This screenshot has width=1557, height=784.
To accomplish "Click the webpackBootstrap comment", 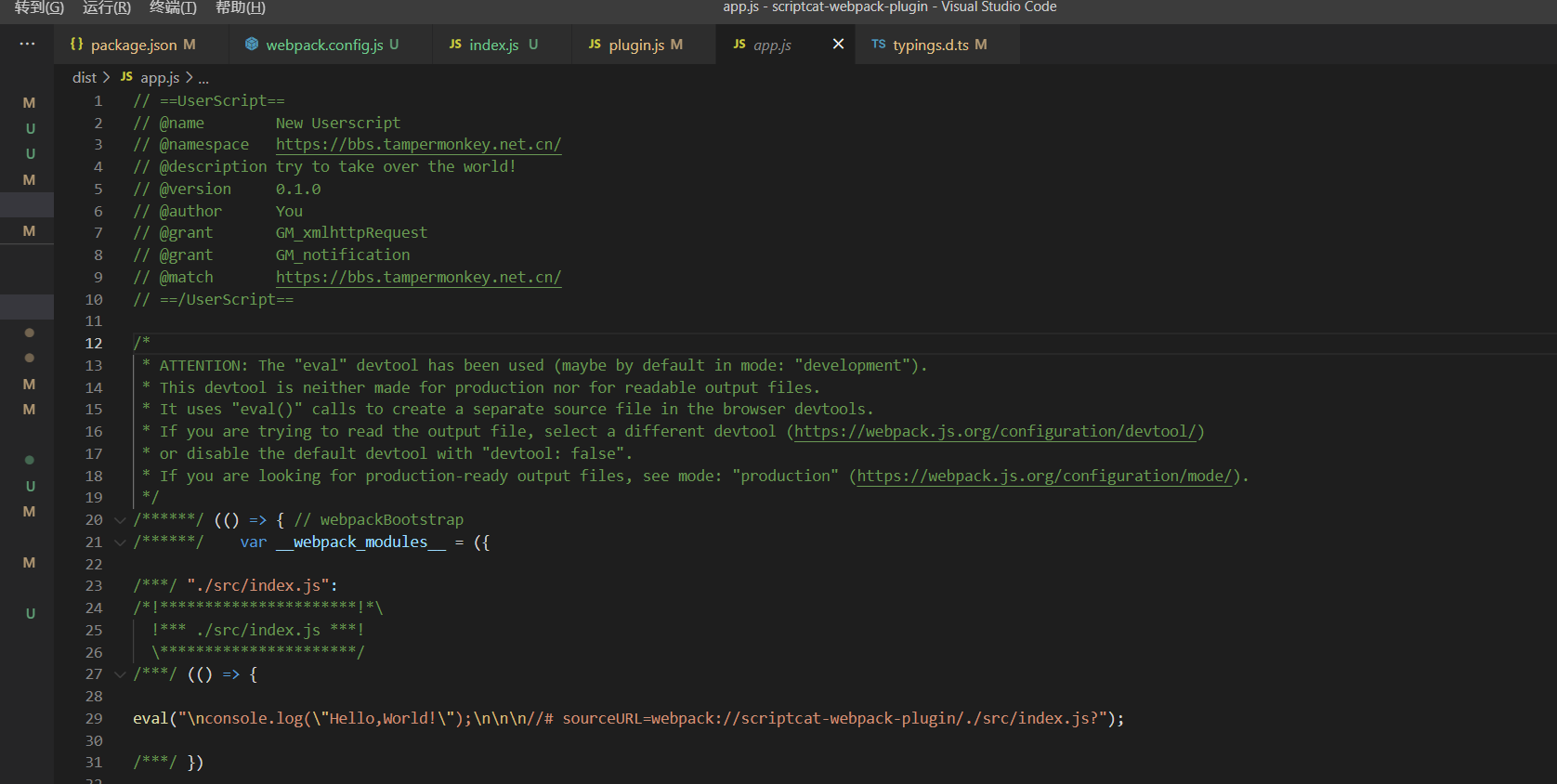I will point(379,520).
